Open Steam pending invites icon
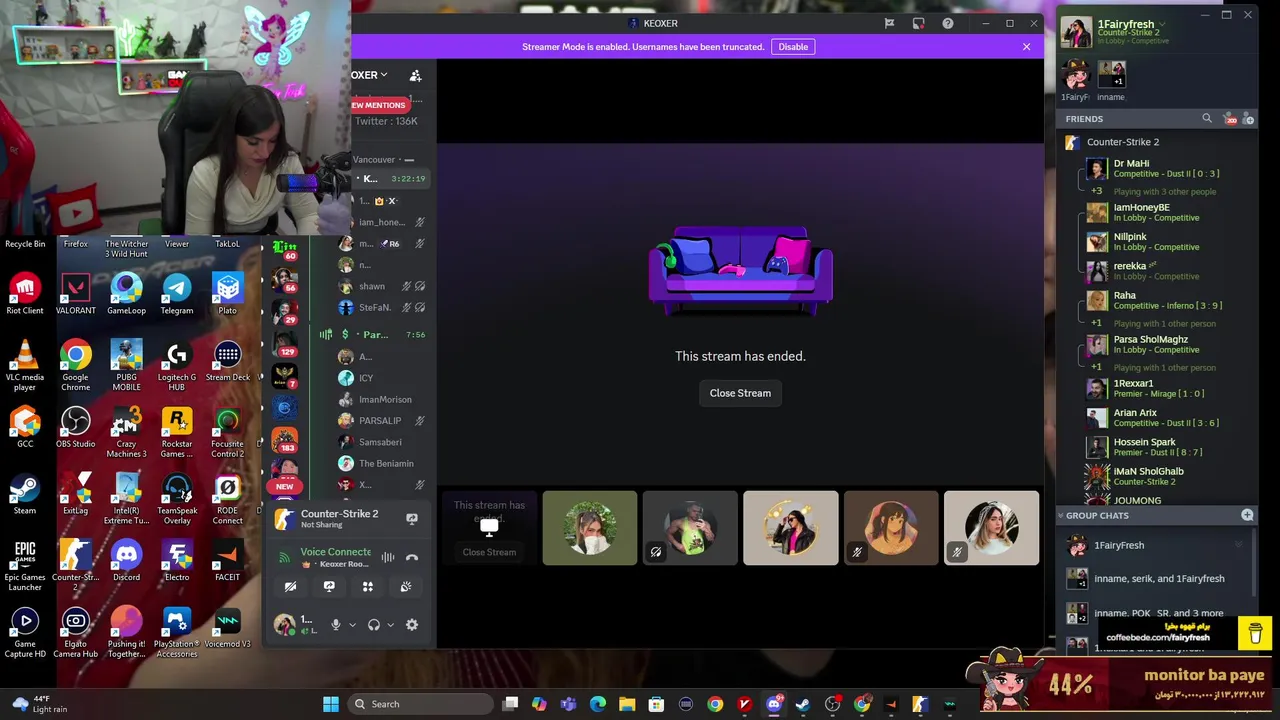The height and width of the screenshot is (720, 1280). click(x=1230, y=119)
